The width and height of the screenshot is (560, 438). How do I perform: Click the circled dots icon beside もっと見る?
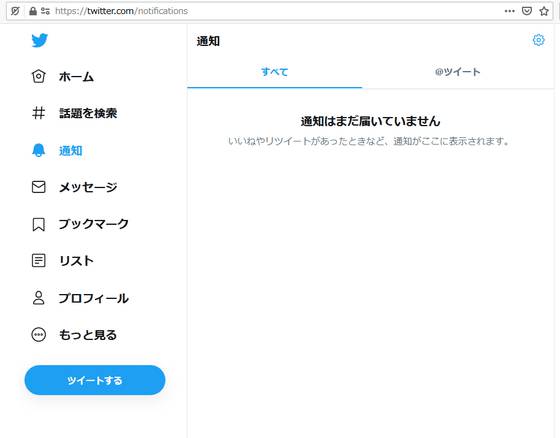39,335
